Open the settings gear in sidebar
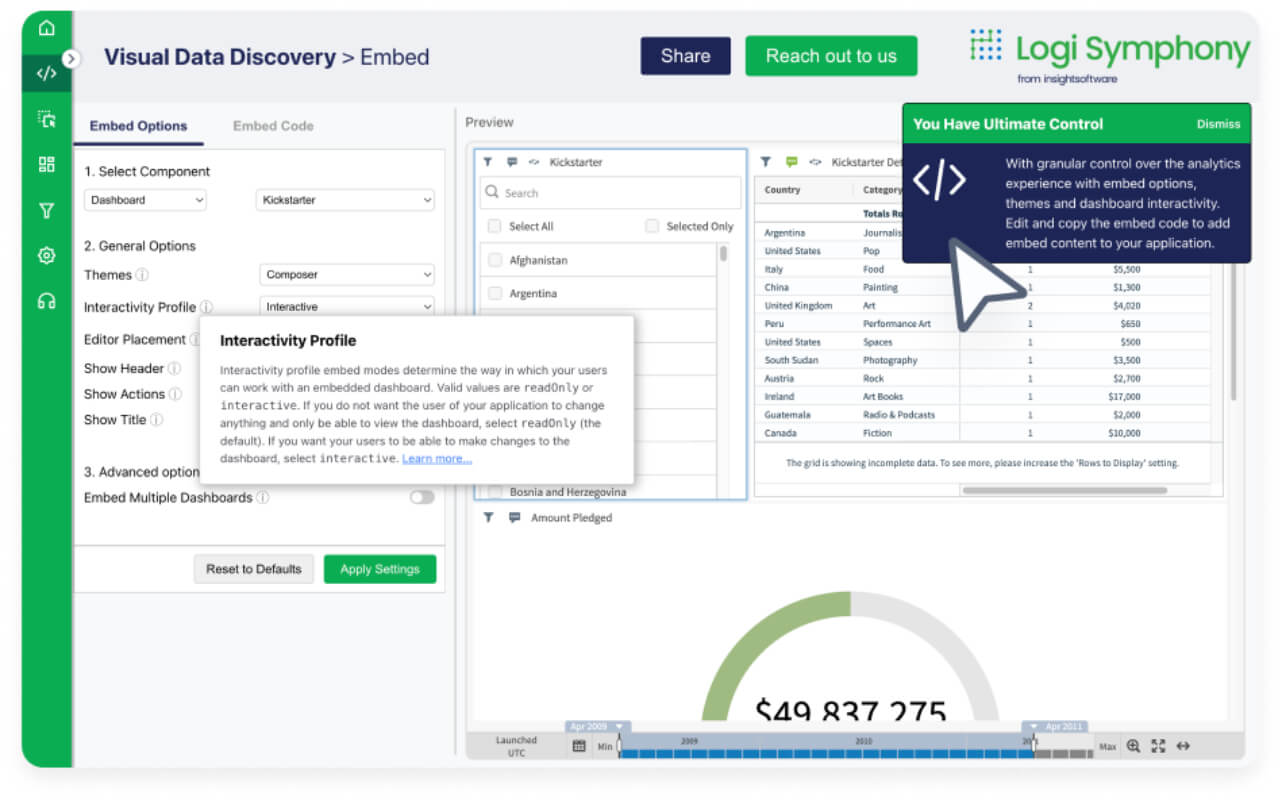The height and width of the screenshot is (800, 1282). pos(46,255)
